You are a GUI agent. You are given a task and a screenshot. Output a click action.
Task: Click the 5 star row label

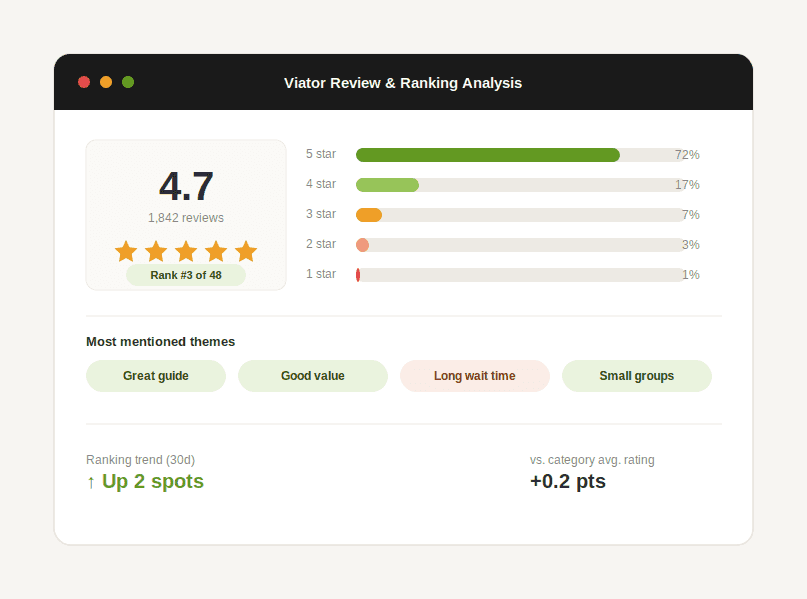(321, 154)
